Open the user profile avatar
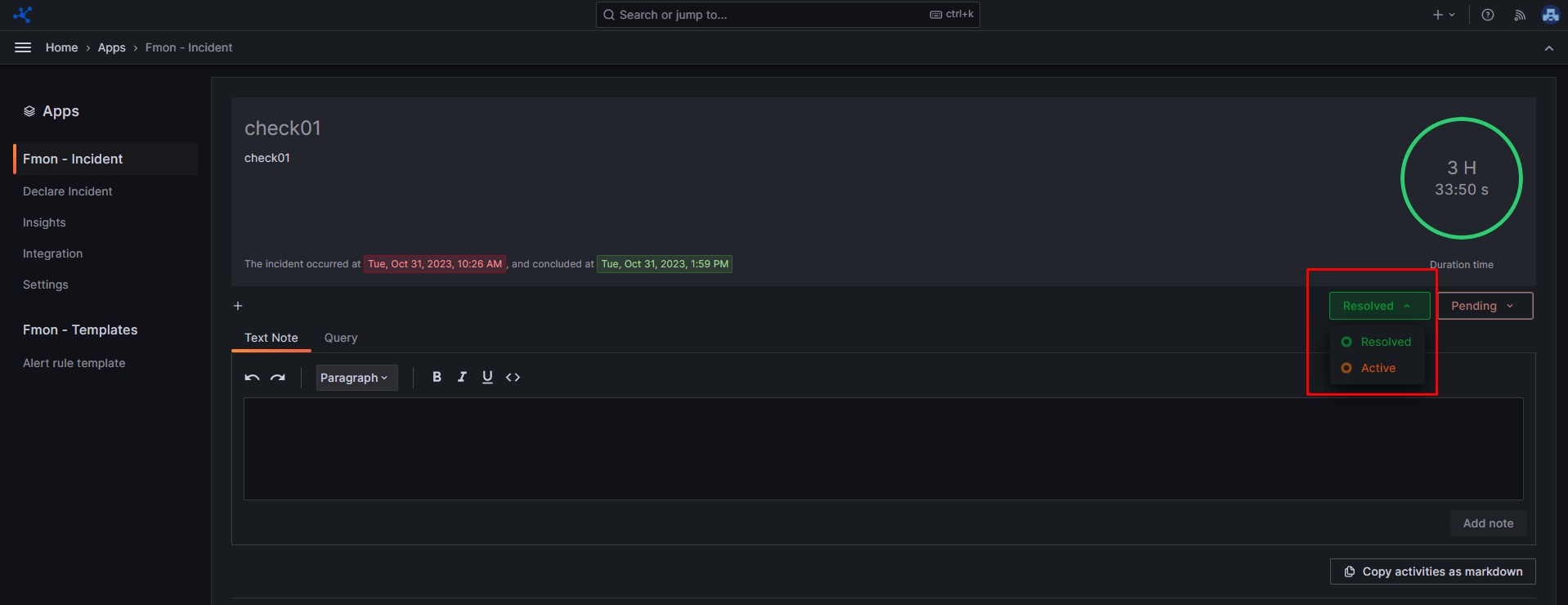Image resolution: width=1568 pixels, height=605 pixels. (1550, 15)
